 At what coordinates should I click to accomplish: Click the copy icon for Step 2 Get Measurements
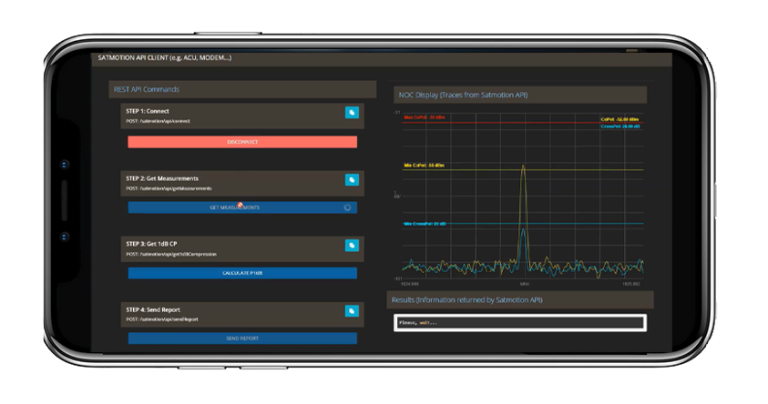click(x=352, y=180)
